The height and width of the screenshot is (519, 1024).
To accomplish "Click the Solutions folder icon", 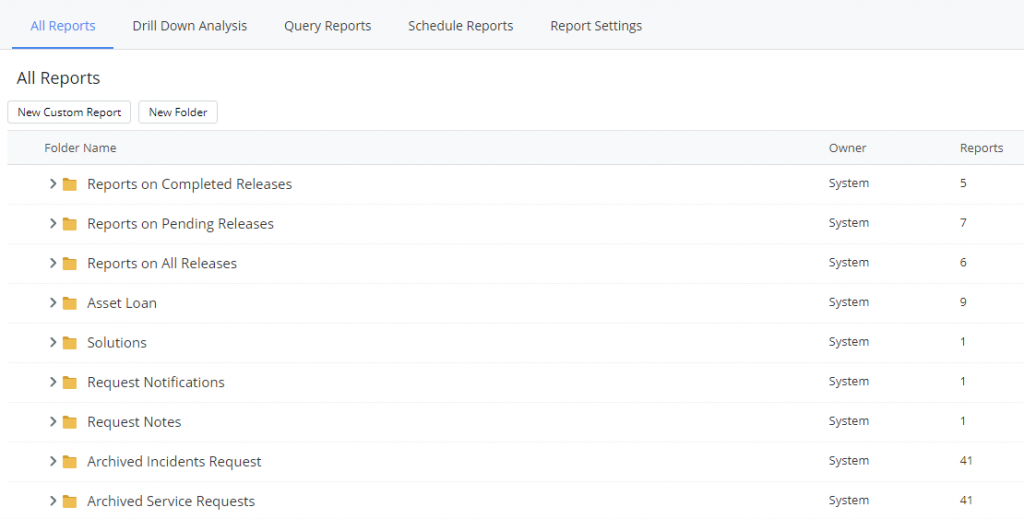I will click(69, 343).
